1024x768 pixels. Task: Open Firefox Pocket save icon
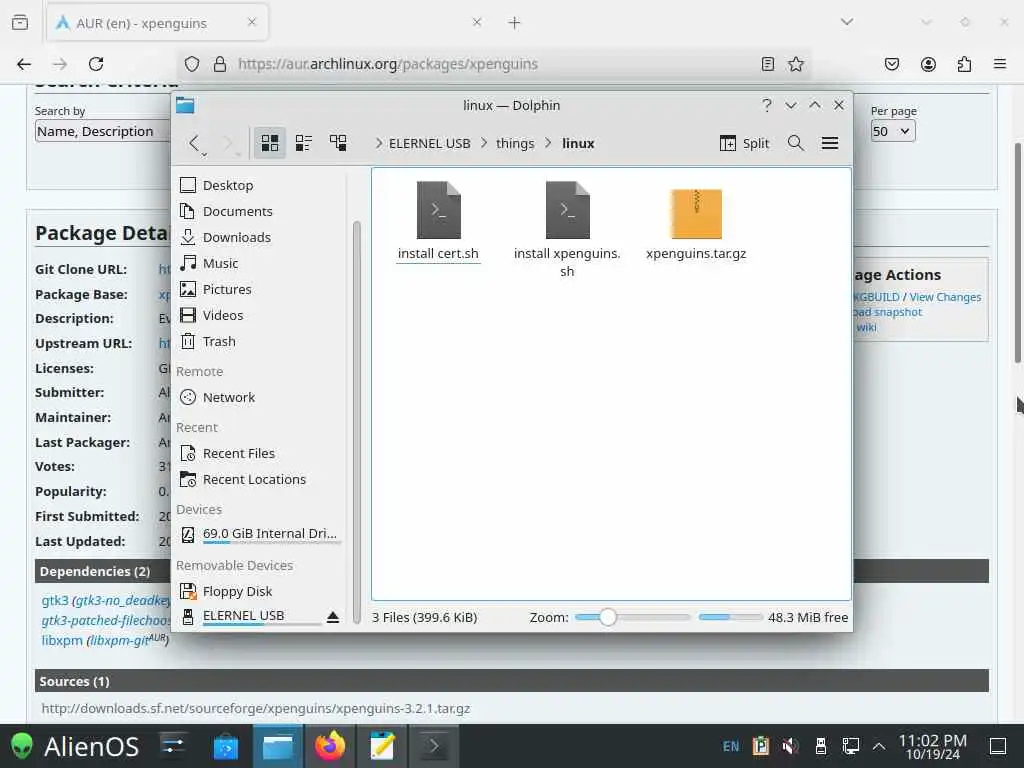tap(892, 64)
